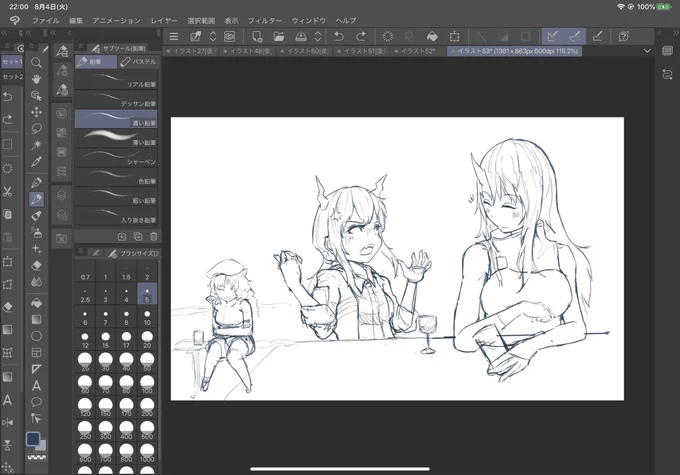680x475 pixels.
Task: Select the Hand move-view tool
Action: pos(36,79)
